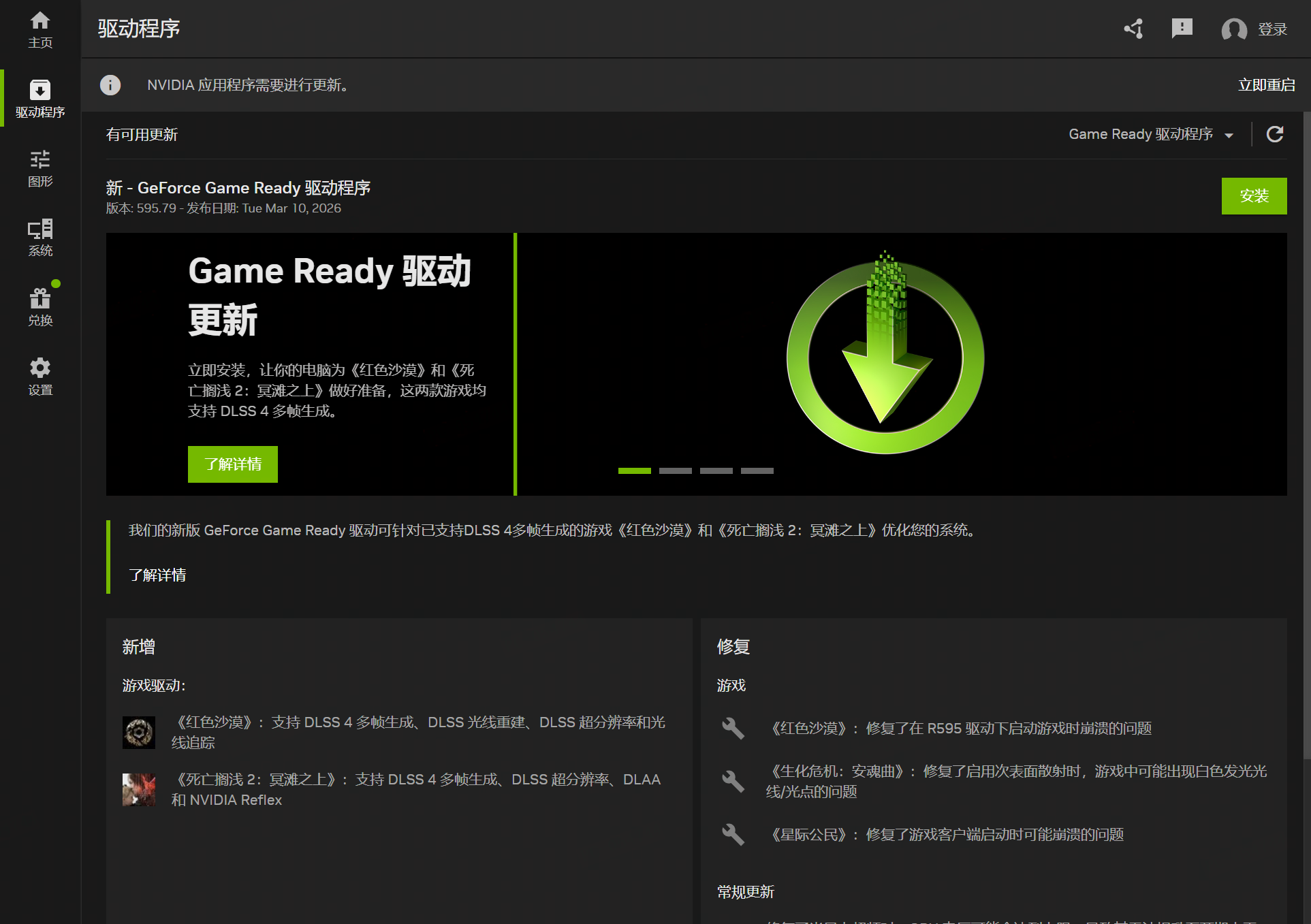The width and height of the screenshot is (1311, 924).
Task: Click the share icon in header
Action: click(x=1134, y=29)
